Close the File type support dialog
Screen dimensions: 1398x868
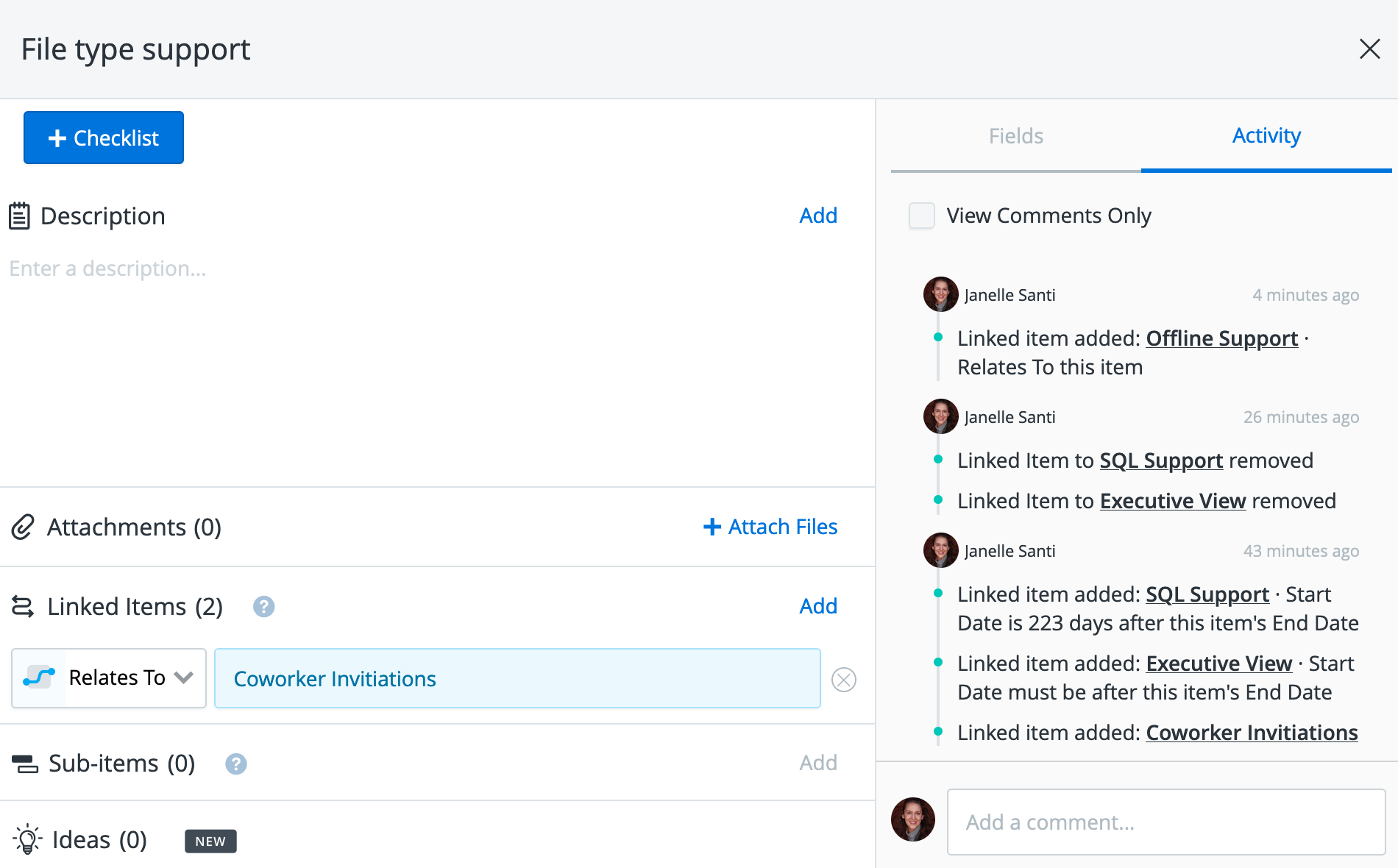pos(1369,49)
